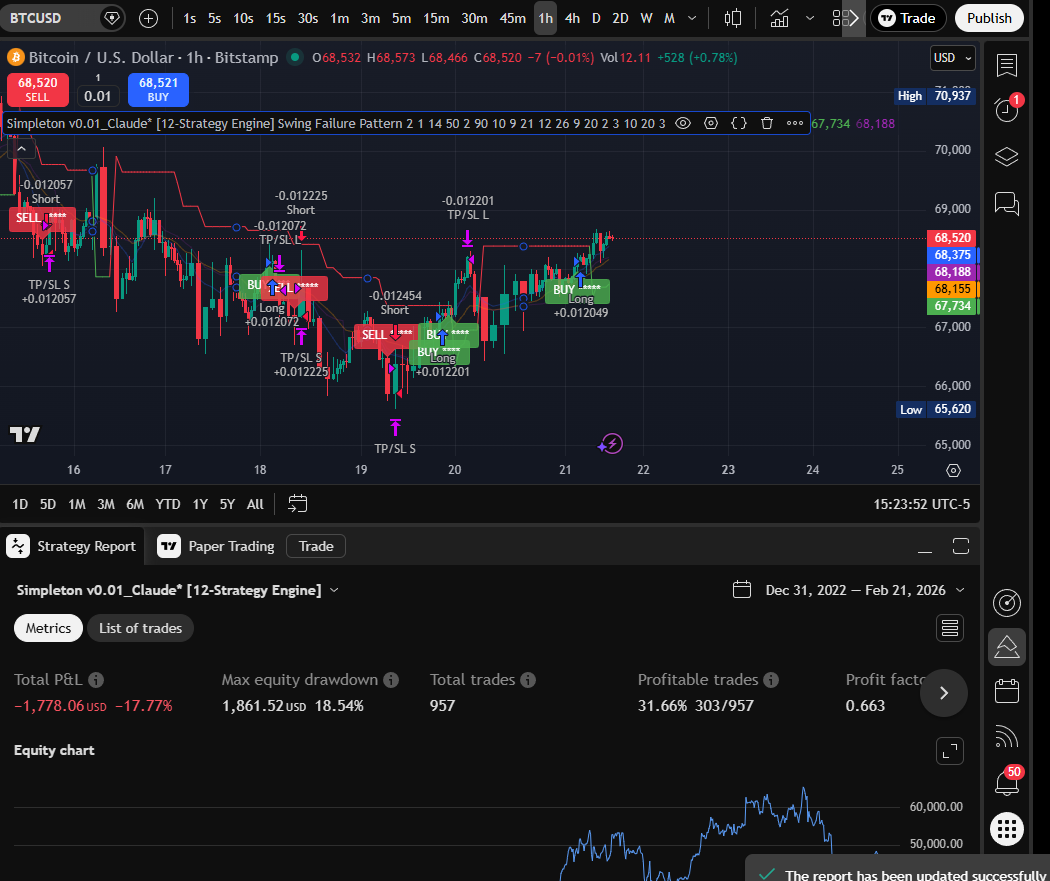Click the Publish button
The height and width of the screenshot is (881, 1050).
[989, 18]
